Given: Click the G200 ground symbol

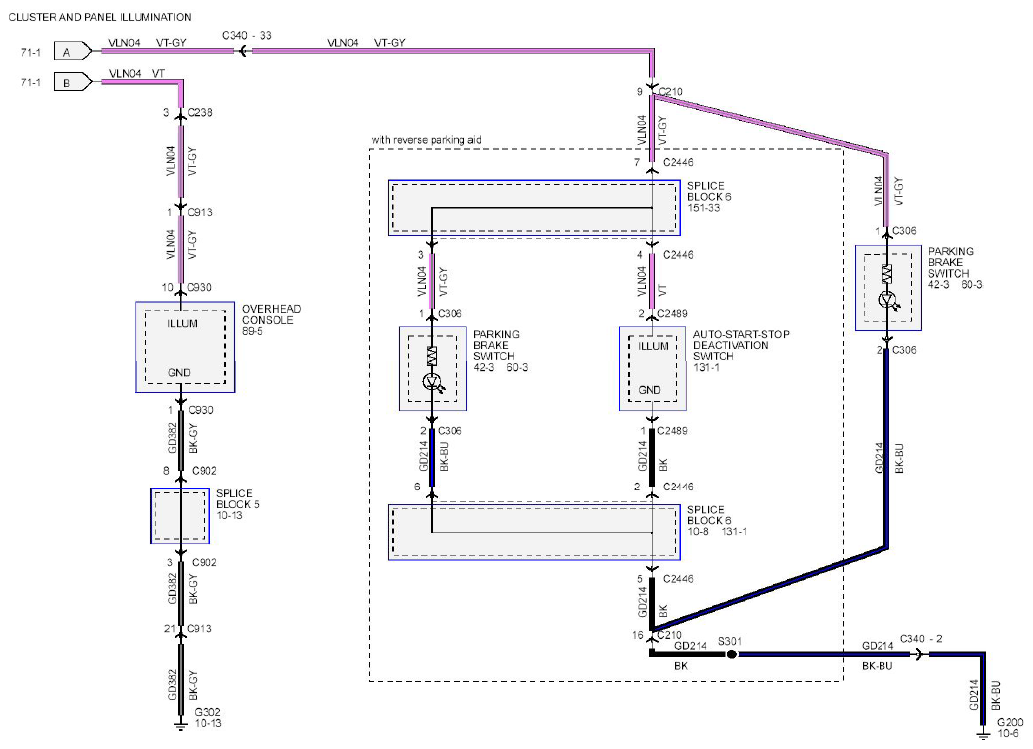Looking at the screenshot, I should [x=982, y=734].
